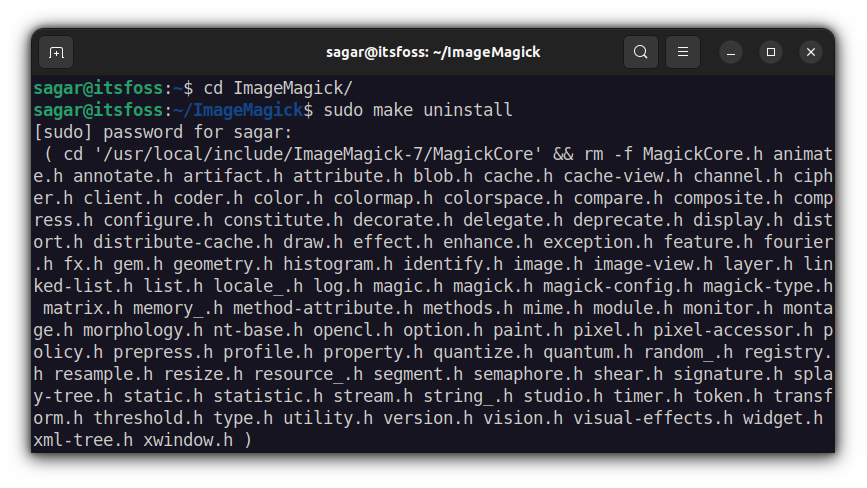Click the 'distribute-cache.h' filename in output
The height and width of the screenshot is (488, 867).
point(183,242)
